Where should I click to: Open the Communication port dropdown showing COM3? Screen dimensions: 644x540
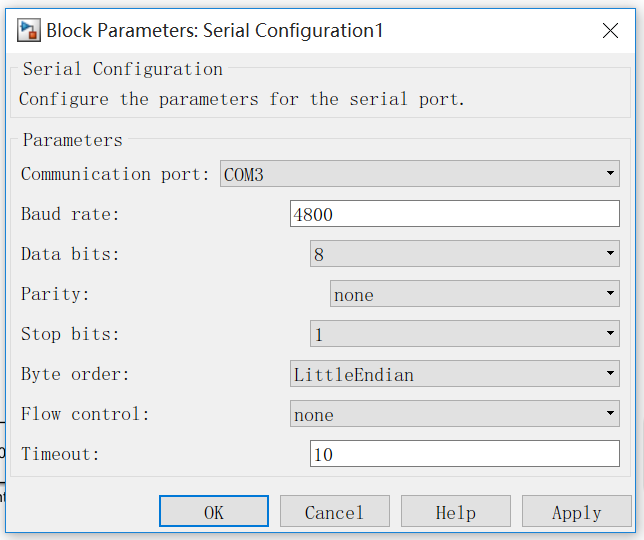pyautogui.click(x=419, y=174)
